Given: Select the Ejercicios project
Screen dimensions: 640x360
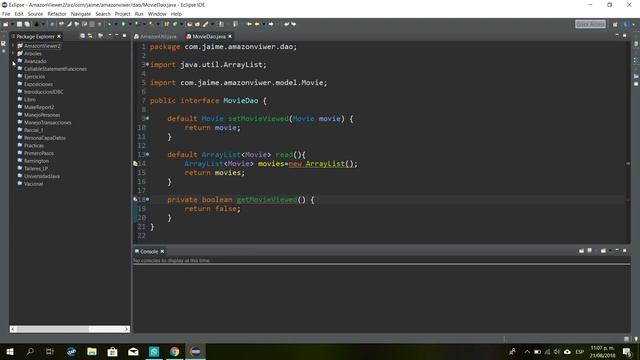Looking at the screenshot, I should coord(34,76).
